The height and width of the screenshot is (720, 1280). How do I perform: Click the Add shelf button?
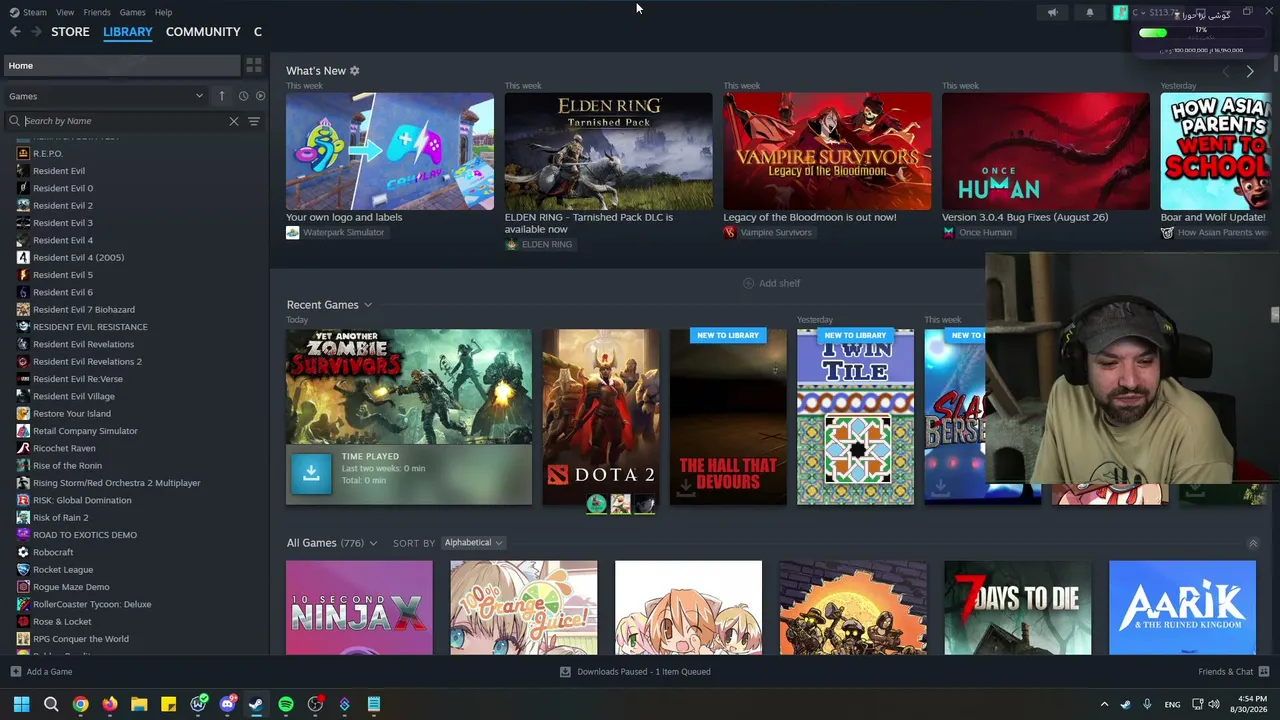pyautogui.click(x=771, y=283)
